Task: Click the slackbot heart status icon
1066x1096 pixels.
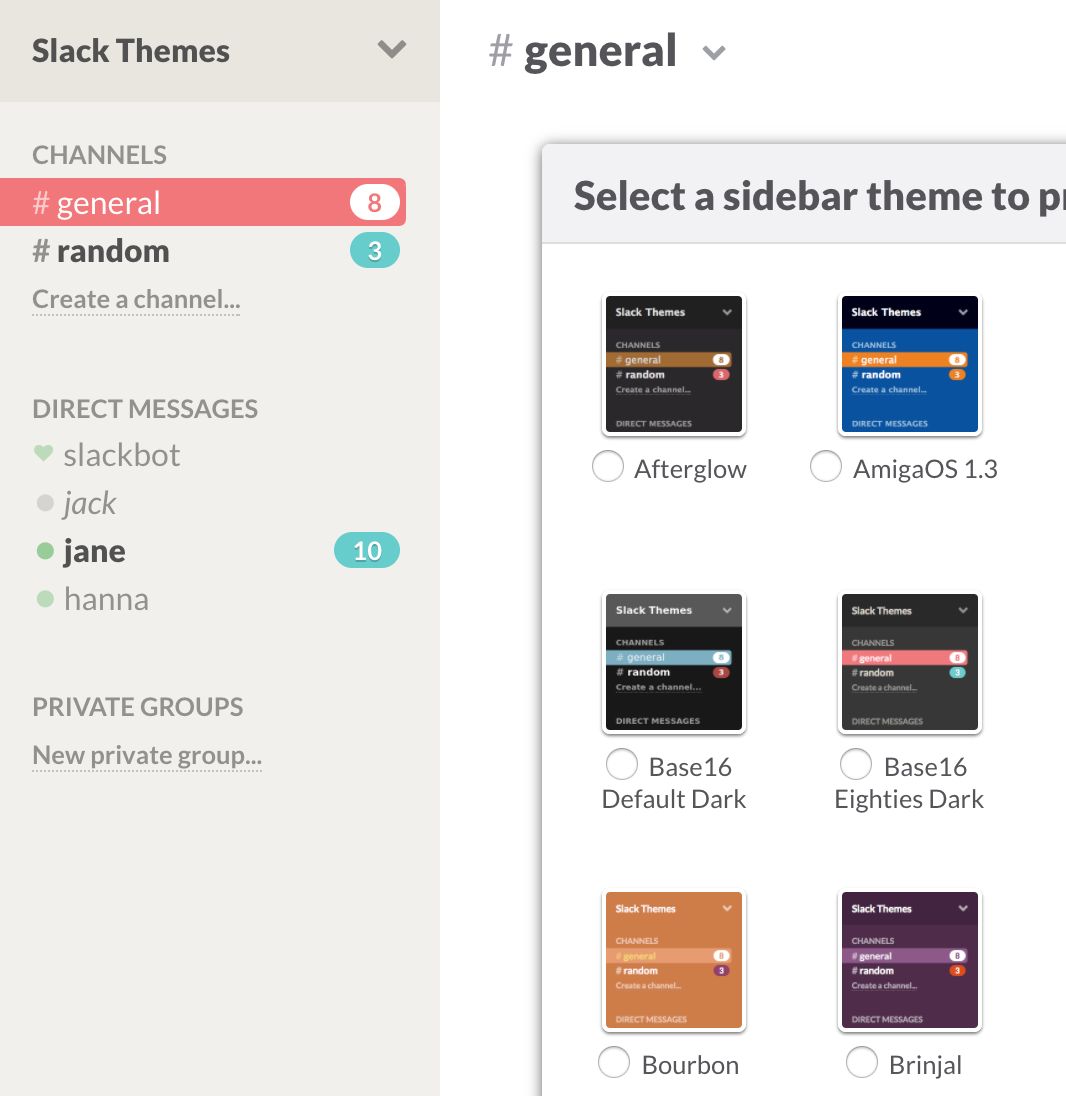Action: [43, 454]
